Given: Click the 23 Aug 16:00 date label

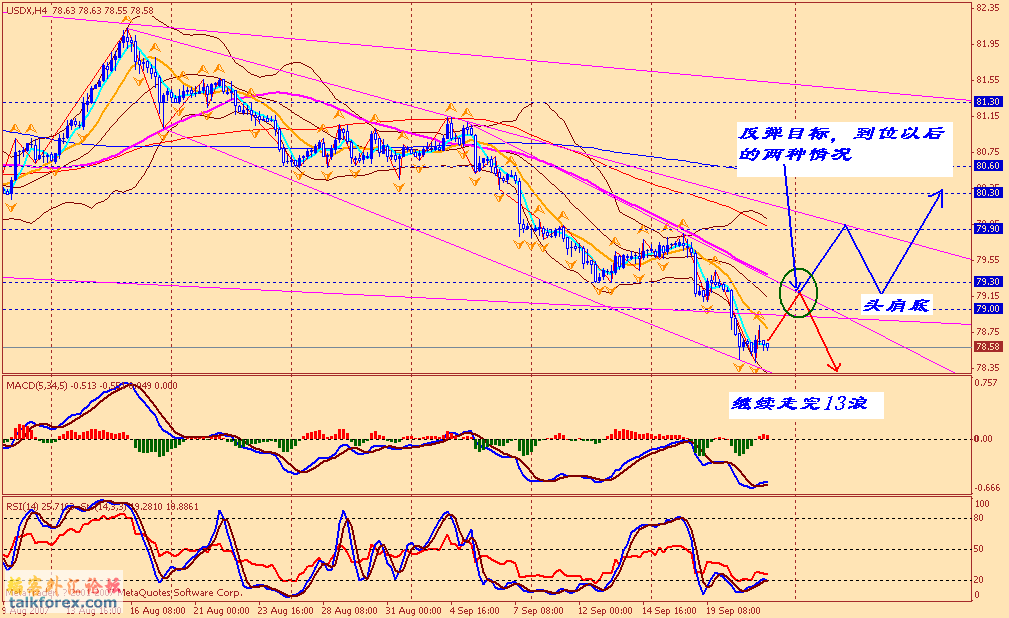Looking at the screenshot, I should tap(286, 610).
